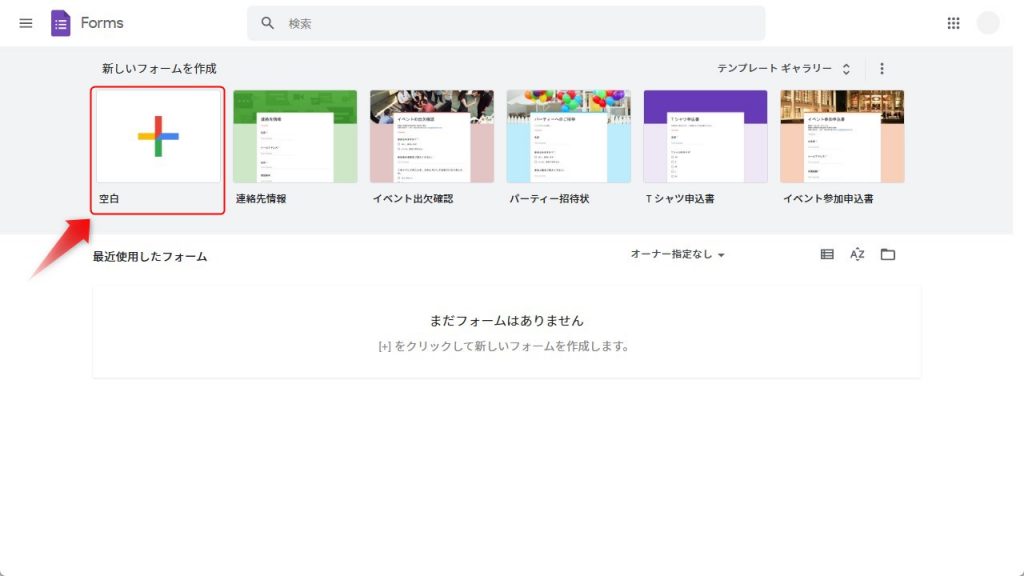Open the オーナー指定なし owner filter dropdown
This screenshot has width=1024, height=576.
pyautogui.click(x=677, y=254)
